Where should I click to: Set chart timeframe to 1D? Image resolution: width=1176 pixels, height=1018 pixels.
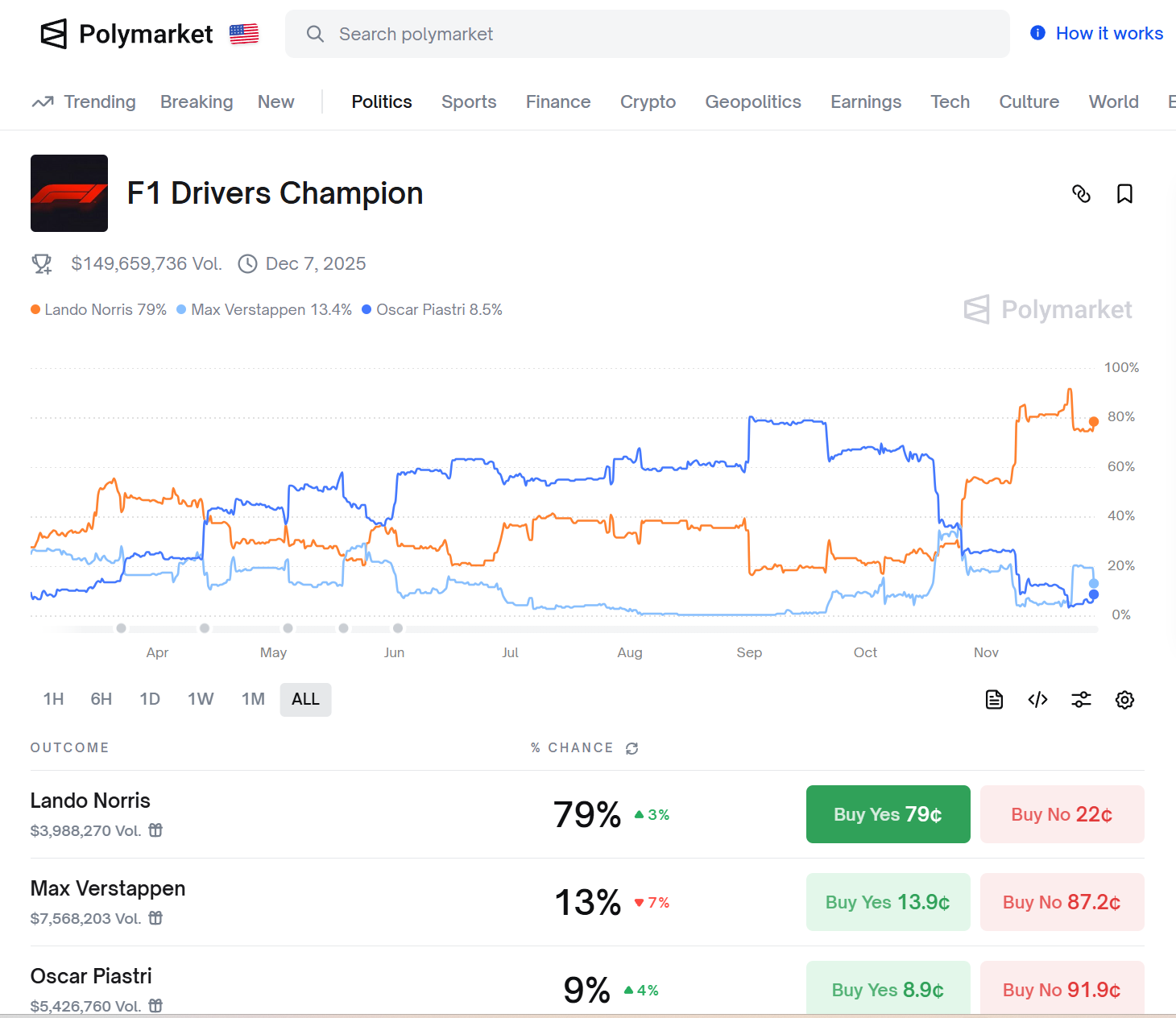point(150,699)
